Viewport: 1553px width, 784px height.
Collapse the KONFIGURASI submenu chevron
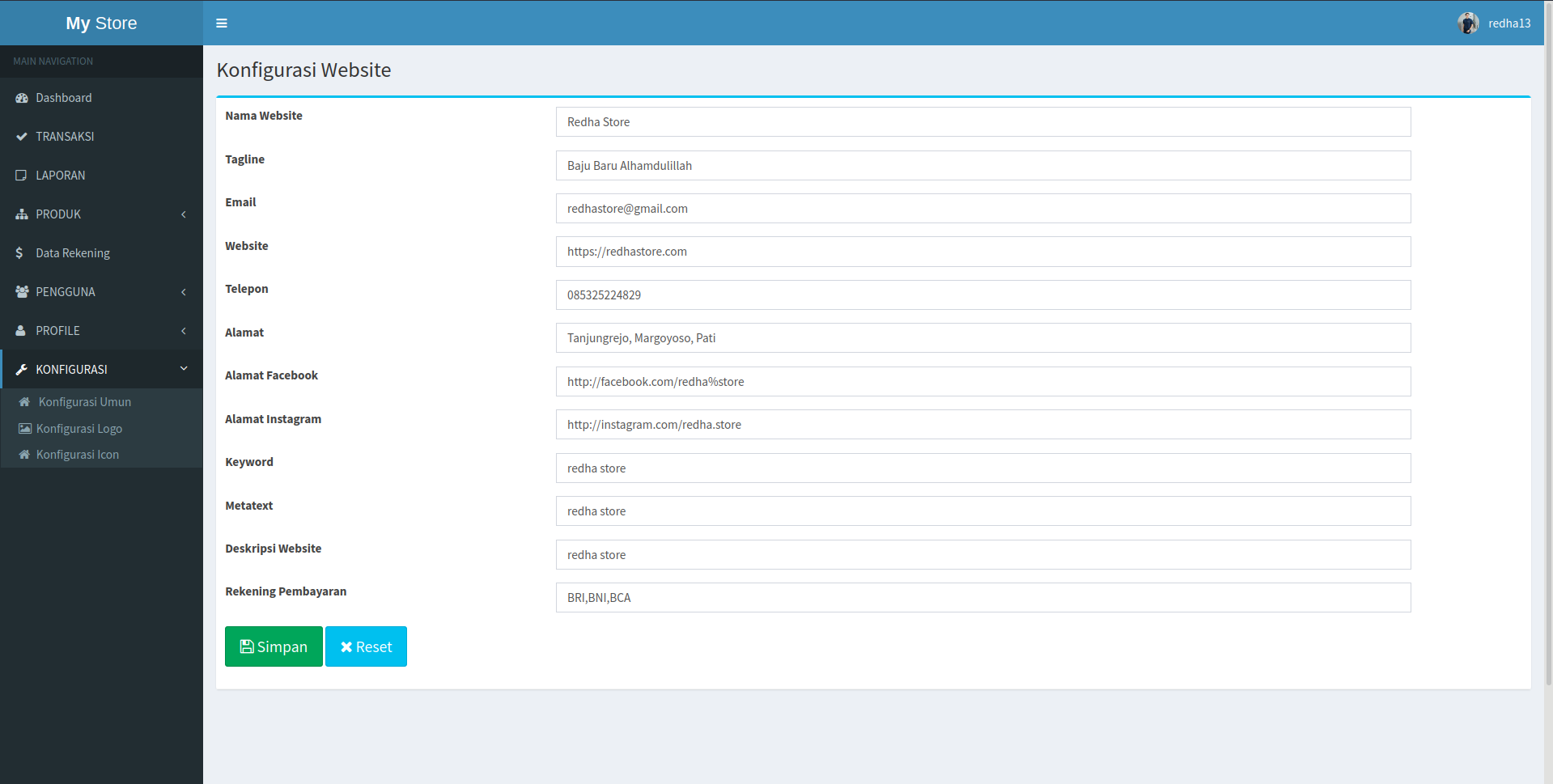click(x=183, y=369)
